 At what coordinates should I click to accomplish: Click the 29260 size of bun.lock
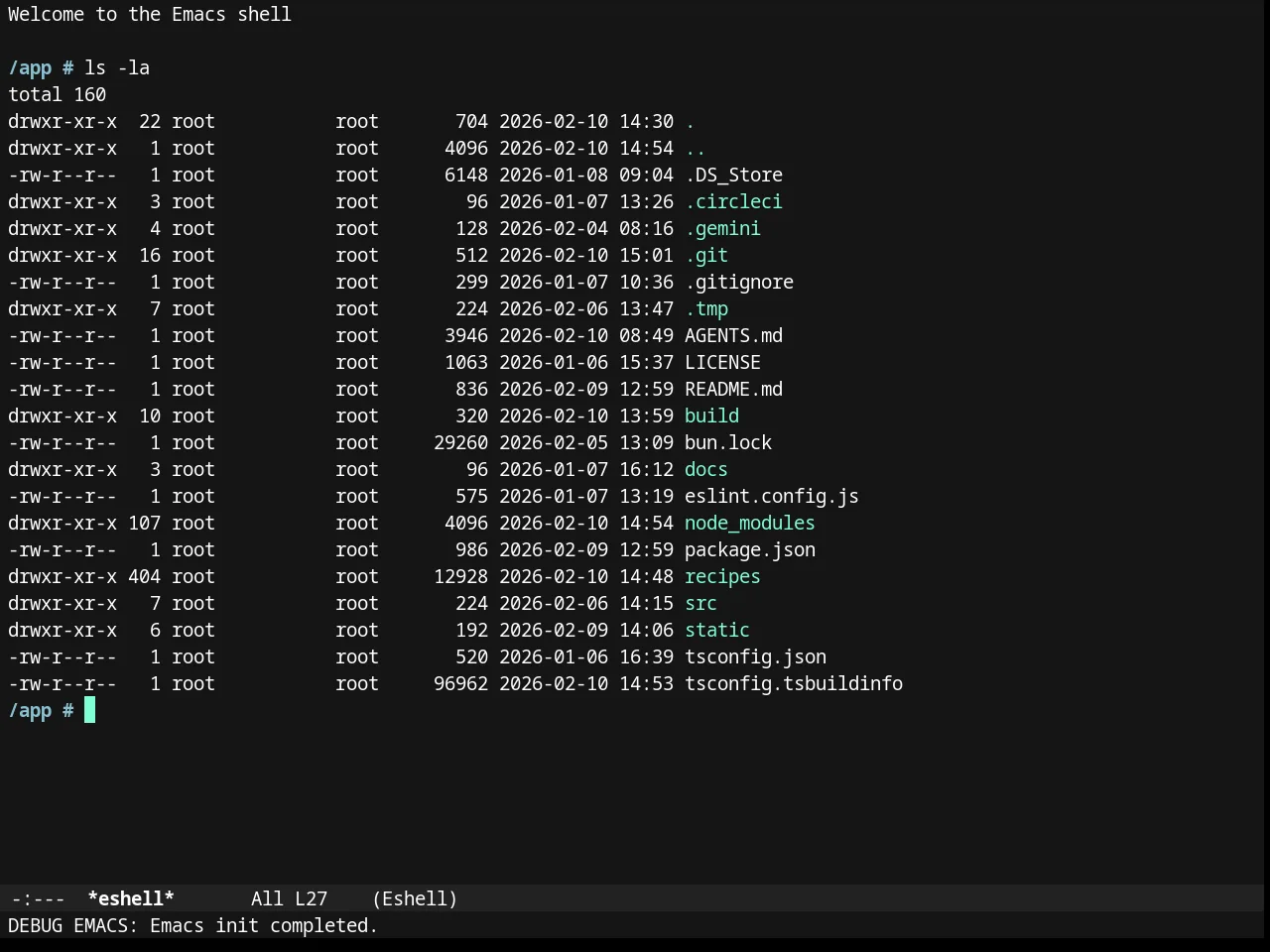pos(460,443)
